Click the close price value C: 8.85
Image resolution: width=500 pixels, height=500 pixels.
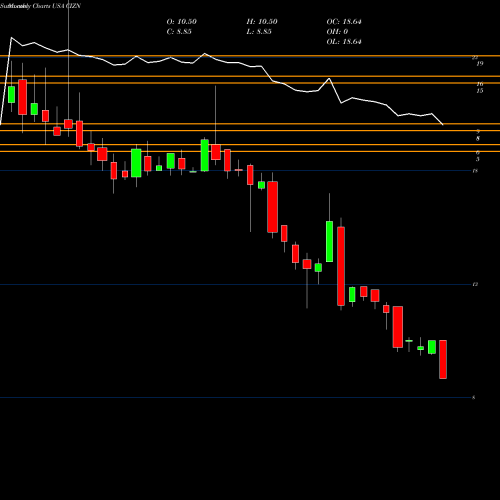[x=179, y=32]
